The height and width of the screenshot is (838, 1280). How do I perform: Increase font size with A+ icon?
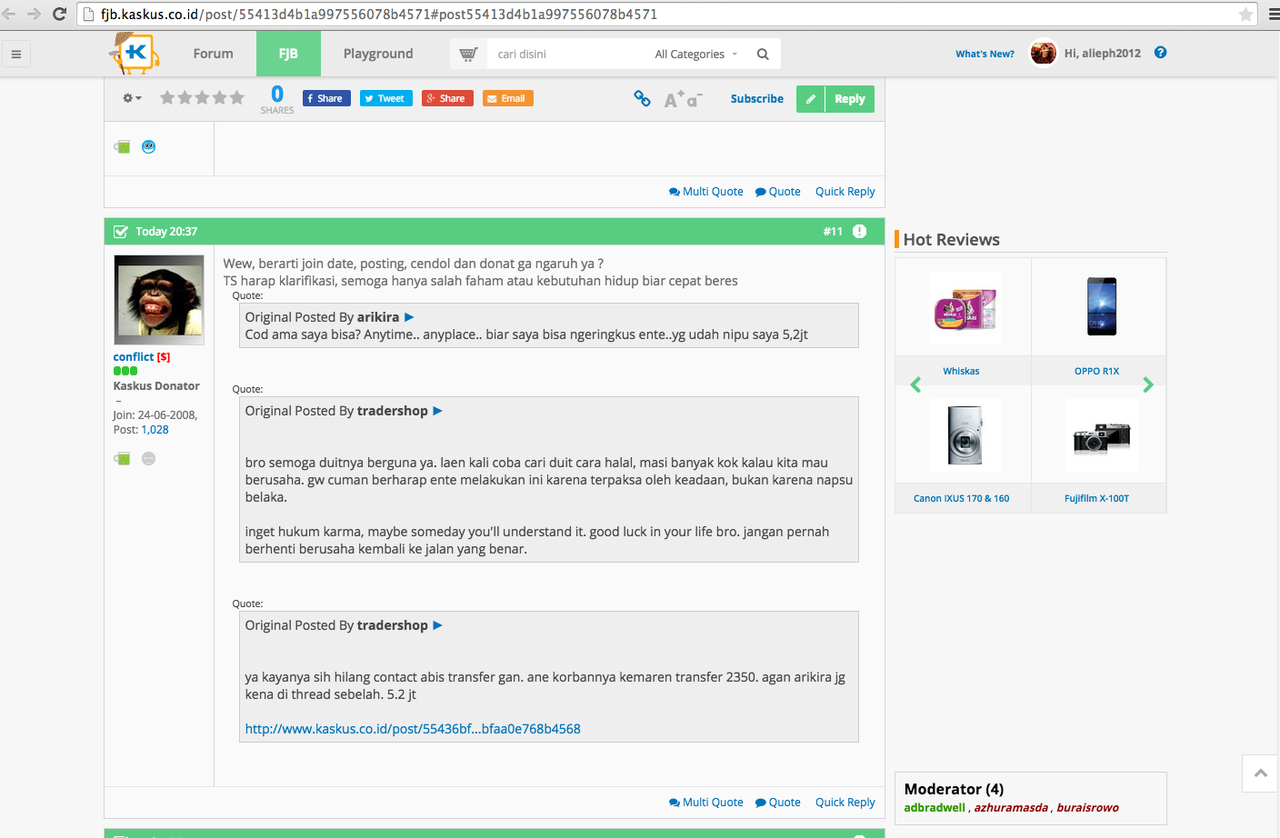click(675, 98)
